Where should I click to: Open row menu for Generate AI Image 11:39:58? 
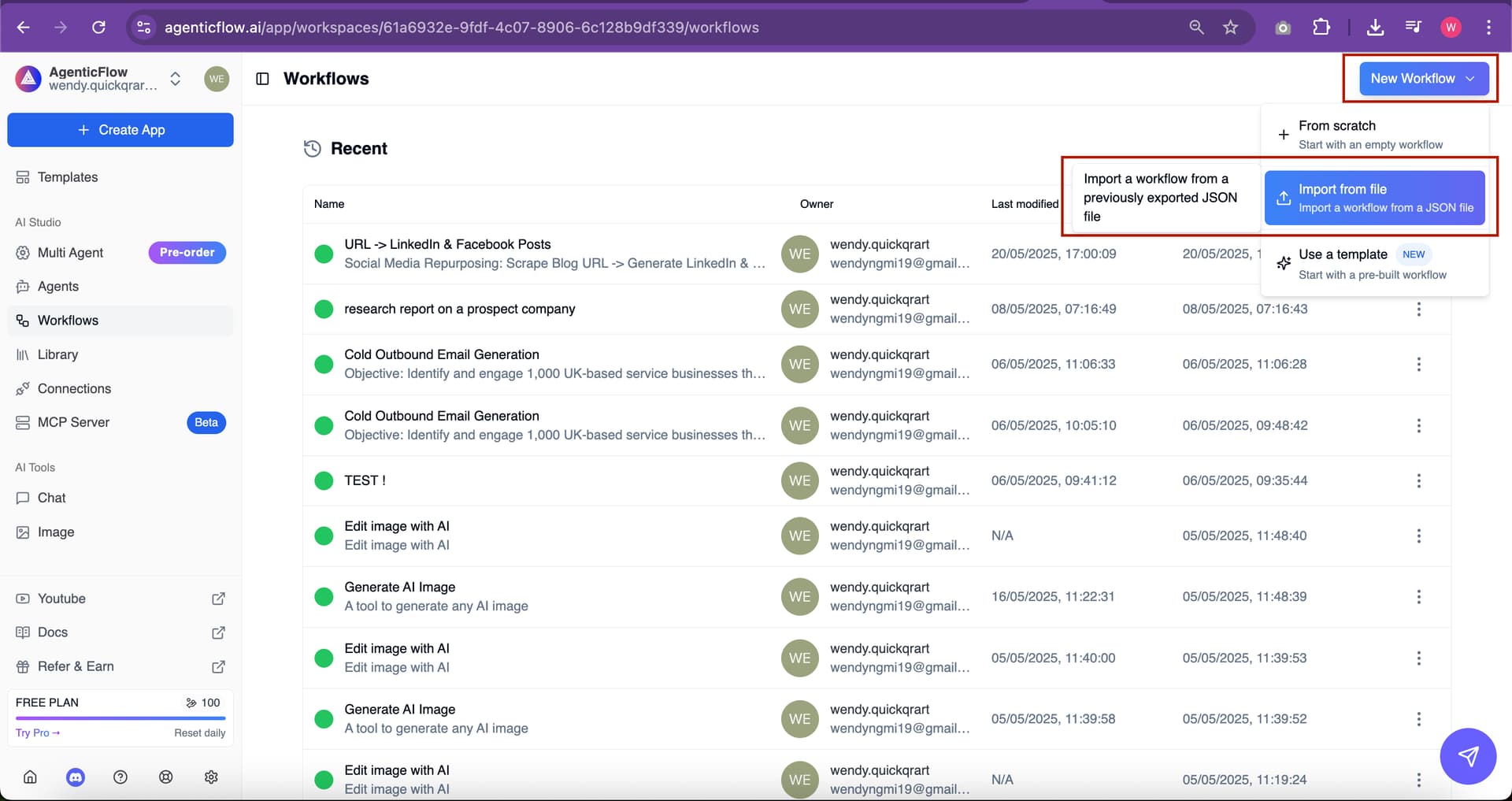pyautogui.click(x=1419, y=719)
